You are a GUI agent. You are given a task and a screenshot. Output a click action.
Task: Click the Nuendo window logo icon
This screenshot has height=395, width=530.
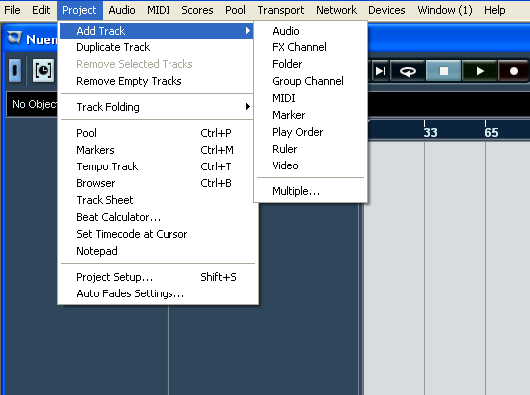pyautogui.click(x=15, y=38)
